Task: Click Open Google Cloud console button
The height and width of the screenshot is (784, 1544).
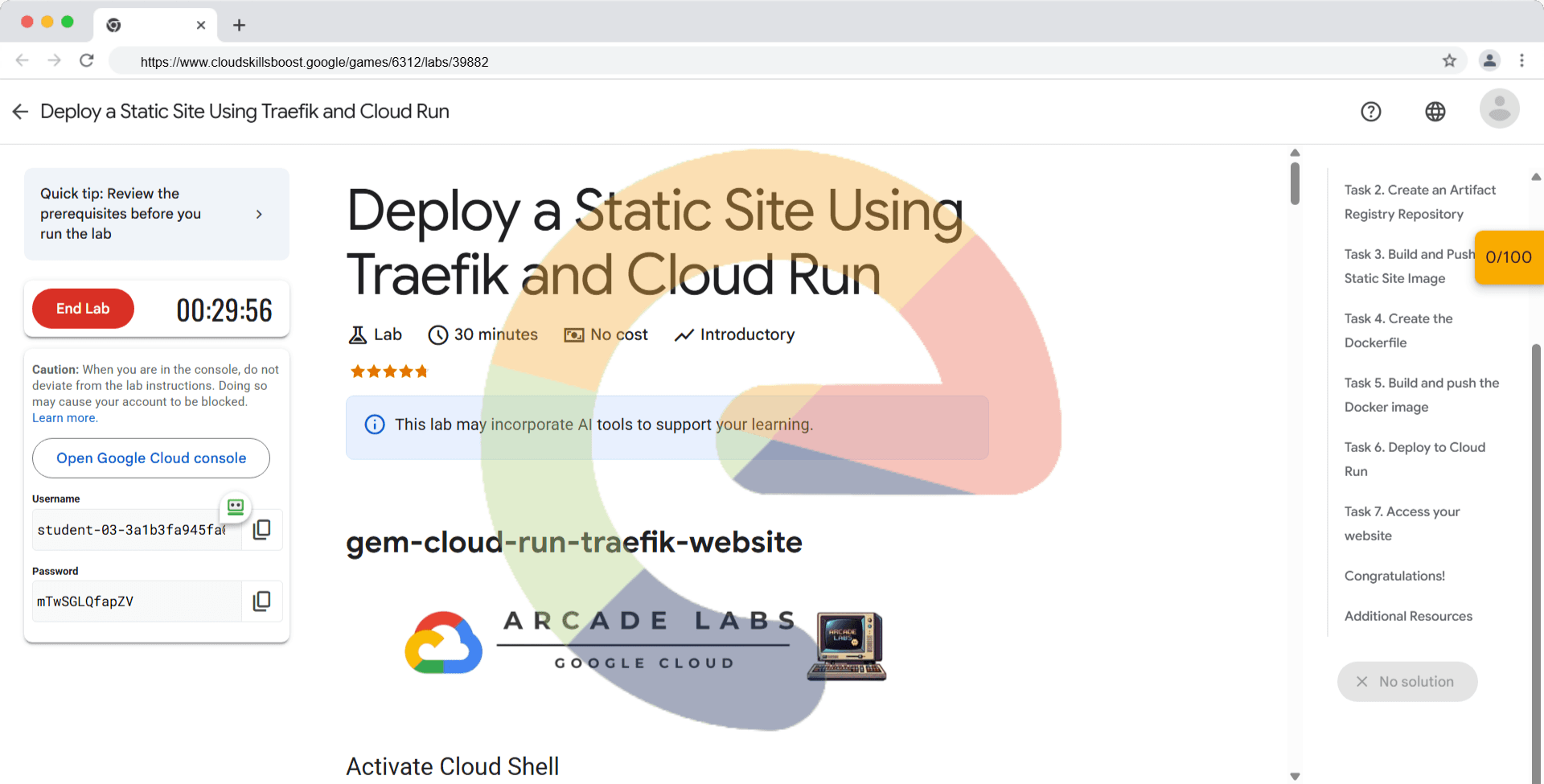Action: (x=151, y=458)
